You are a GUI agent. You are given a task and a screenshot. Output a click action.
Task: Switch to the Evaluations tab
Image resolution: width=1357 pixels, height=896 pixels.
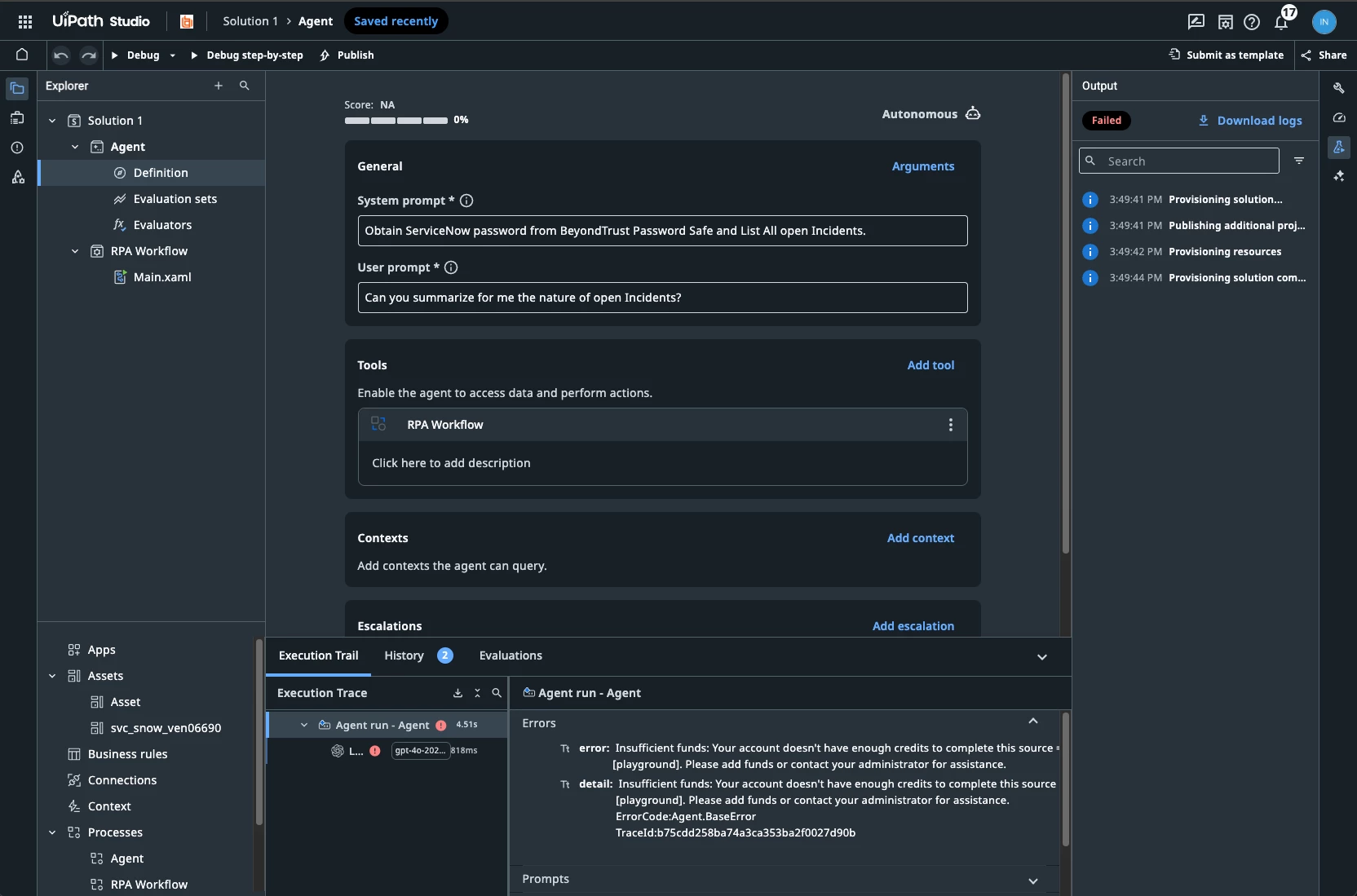[511, 655]
